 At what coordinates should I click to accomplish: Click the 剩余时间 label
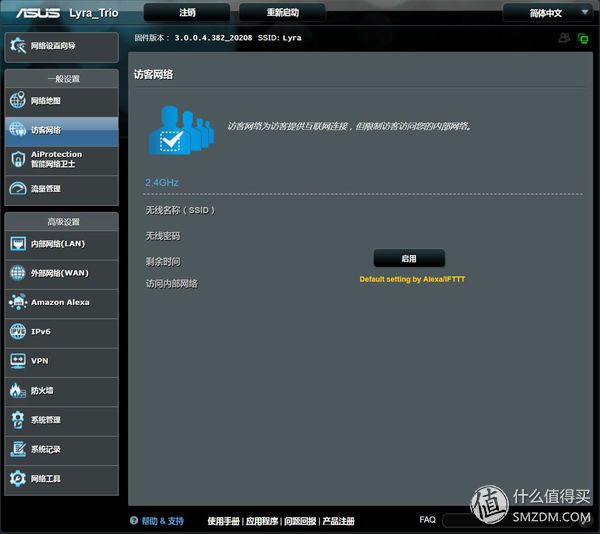pyautogui.click(x=163, y=262)
